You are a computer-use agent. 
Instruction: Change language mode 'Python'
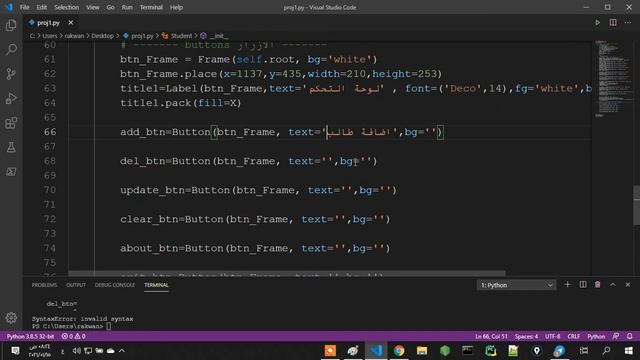(596, 336)
